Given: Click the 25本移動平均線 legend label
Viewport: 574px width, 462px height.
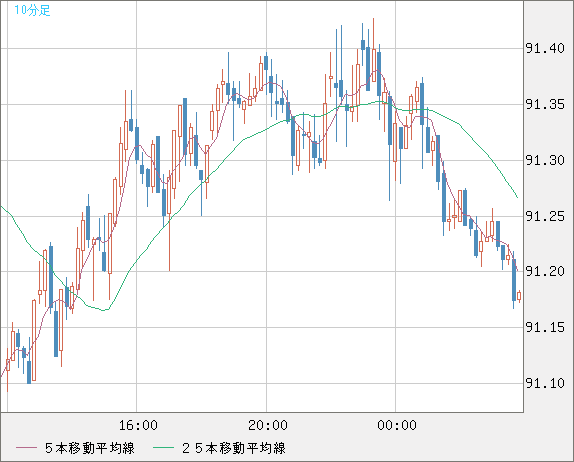Looking at the screenshot, I should click(x=234, y=448).
